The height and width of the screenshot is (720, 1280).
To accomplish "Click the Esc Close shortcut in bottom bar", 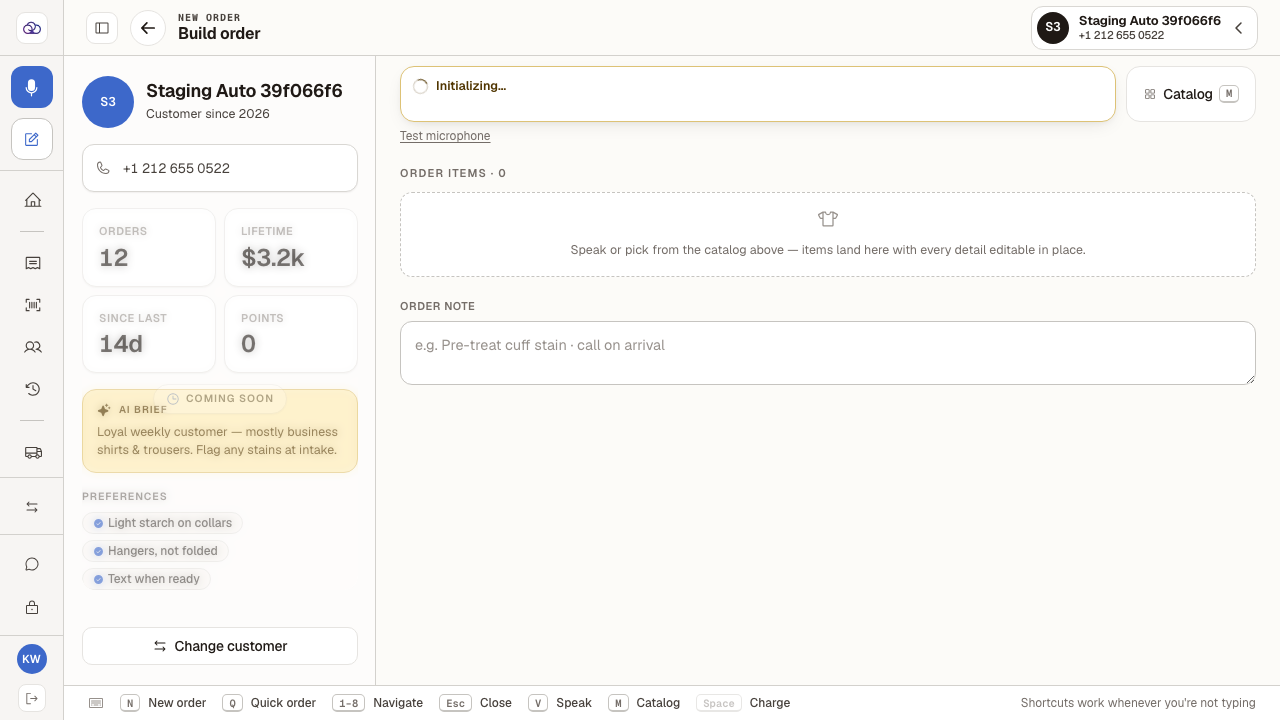I will tap(475, 703).
